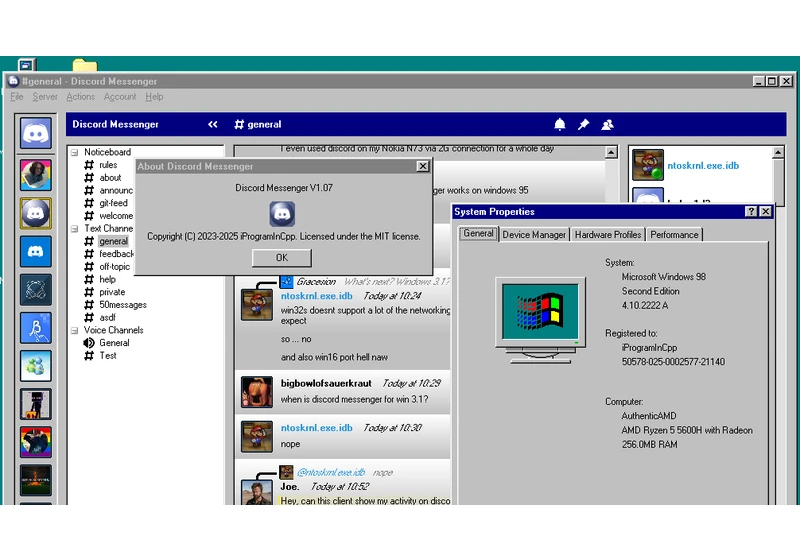Collapse the Text Channels category
The width and height of the screenshot is (800, 560).
tap(74, 228)
